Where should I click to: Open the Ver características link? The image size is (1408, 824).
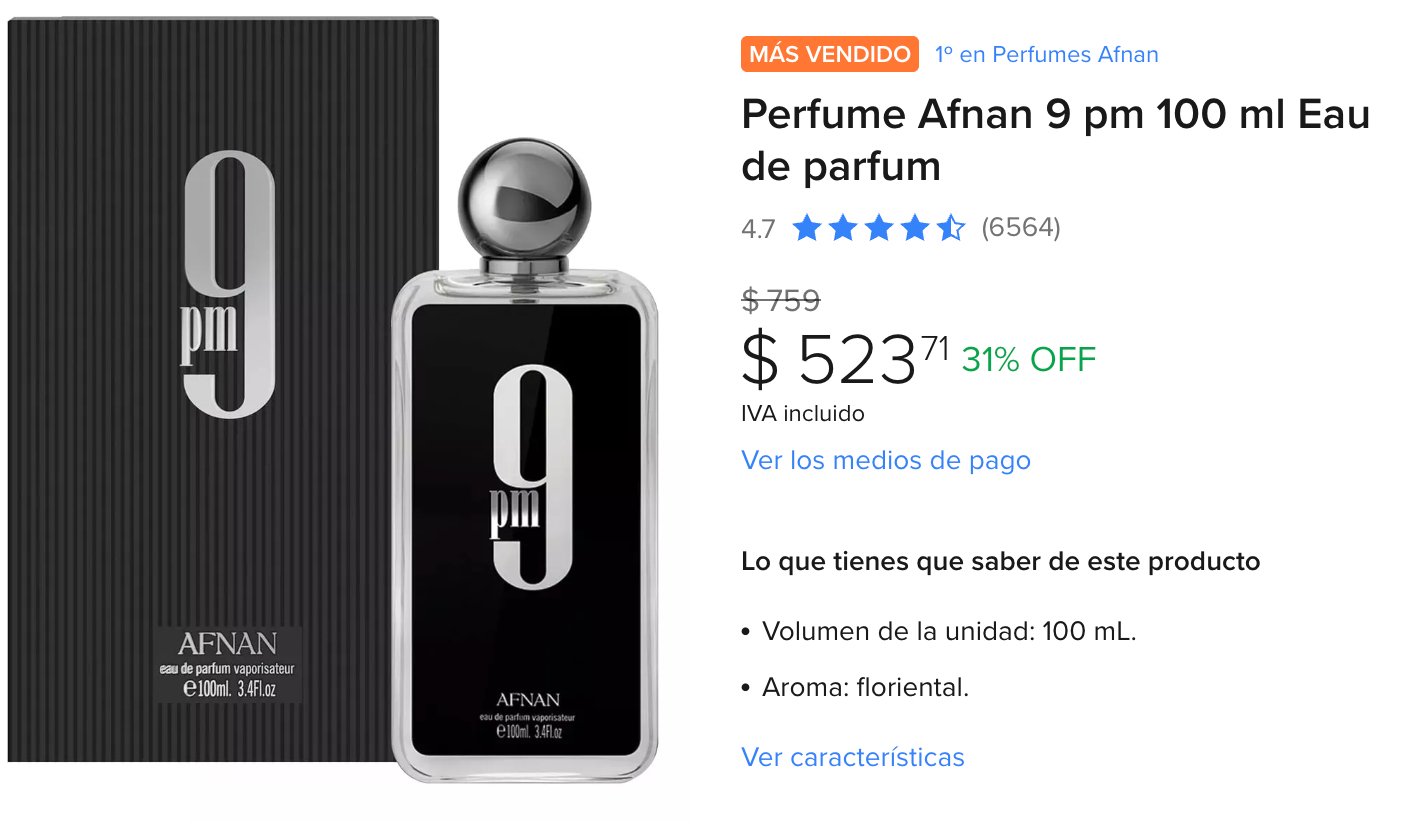coord(853,757)
